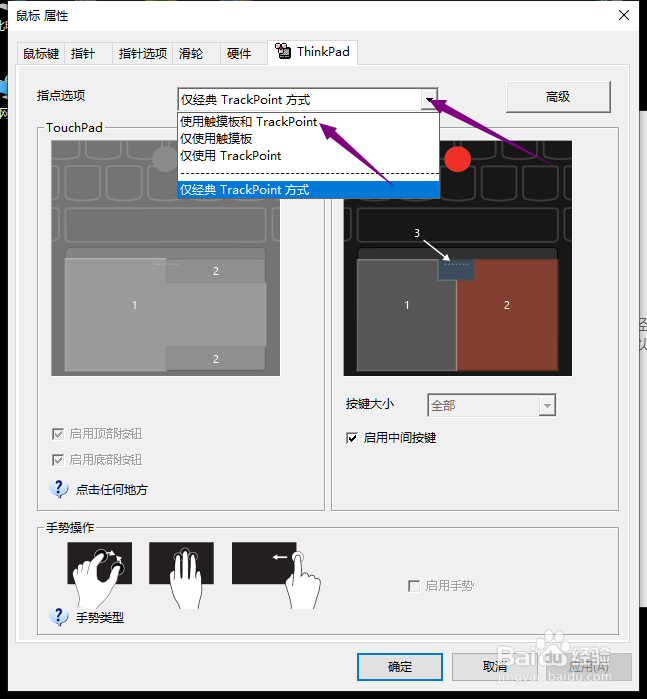
Task: Choose 仅使用 TrackPoint option
Action: coord(308,156)
